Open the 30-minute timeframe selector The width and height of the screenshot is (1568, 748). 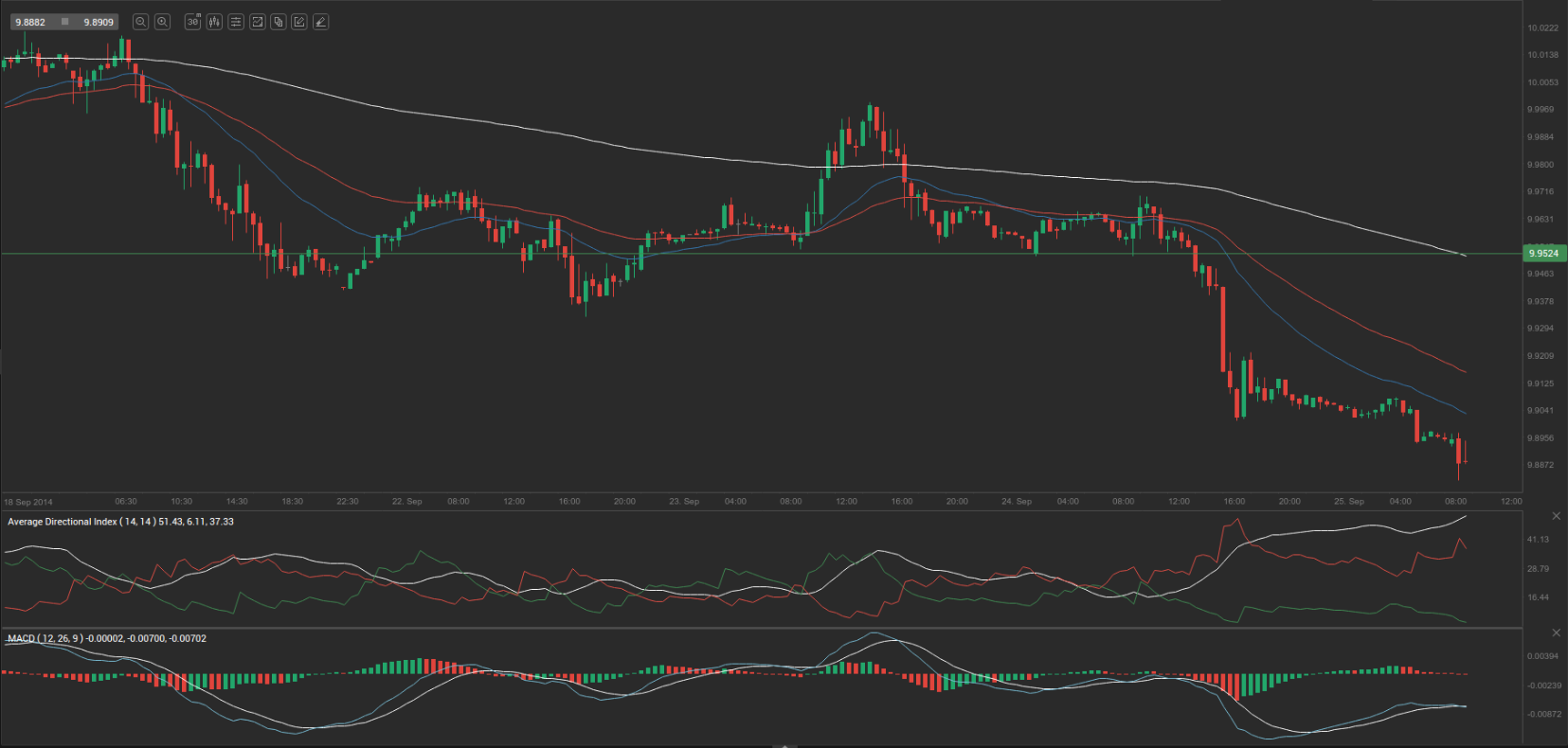point(193,22)
